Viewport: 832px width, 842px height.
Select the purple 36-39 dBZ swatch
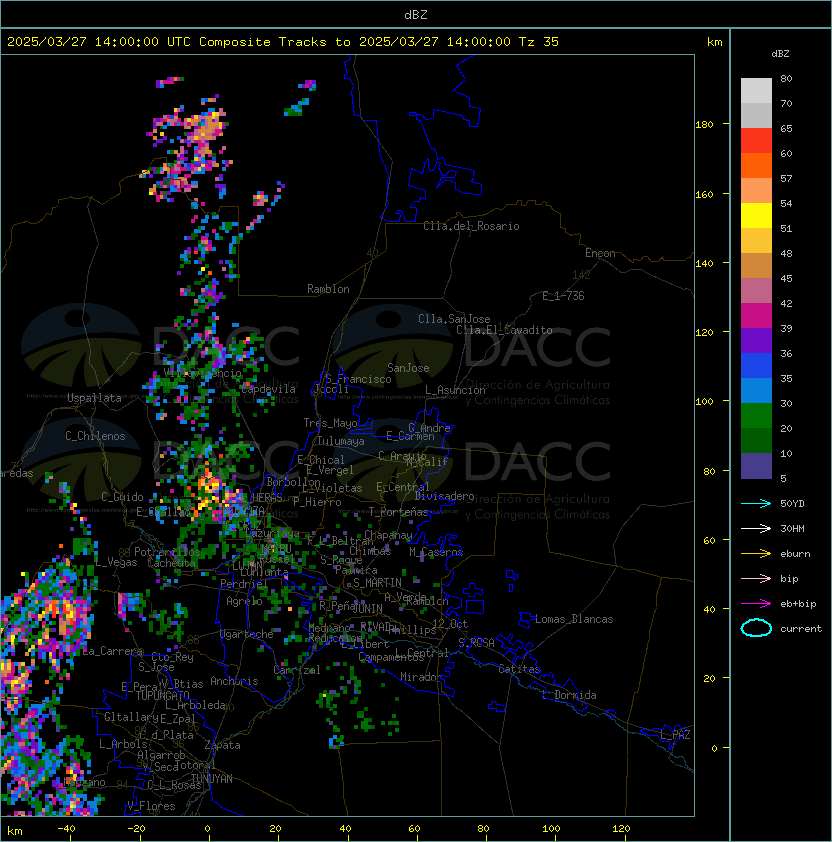click(x=756, y=340)
